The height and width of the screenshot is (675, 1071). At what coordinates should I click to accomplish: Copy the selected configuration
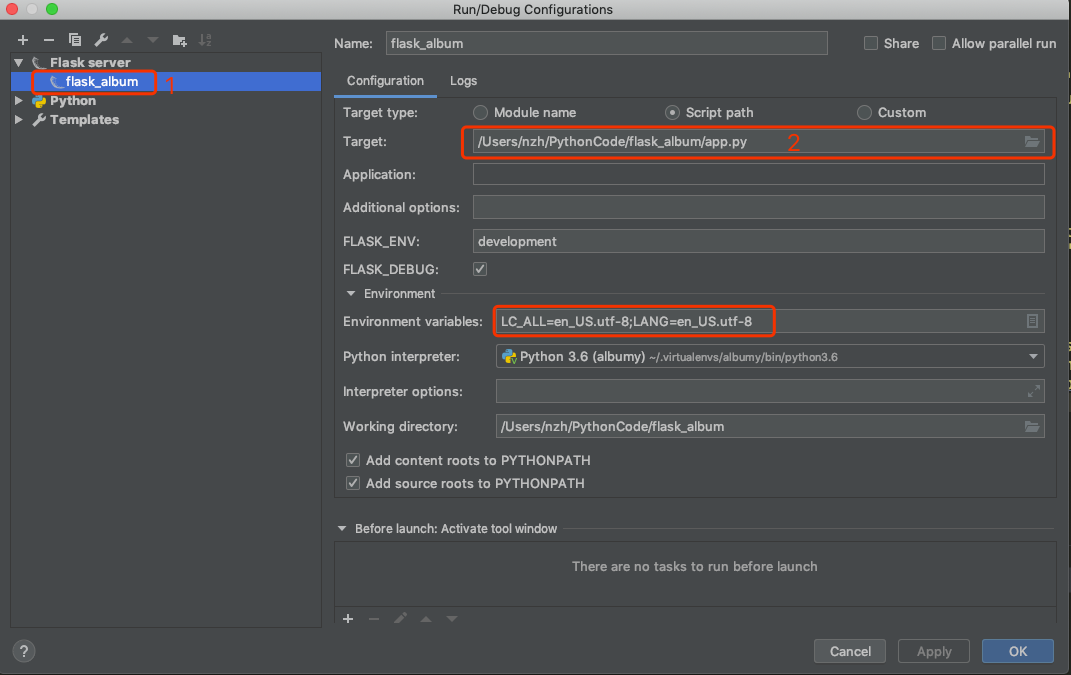(75, 40)
